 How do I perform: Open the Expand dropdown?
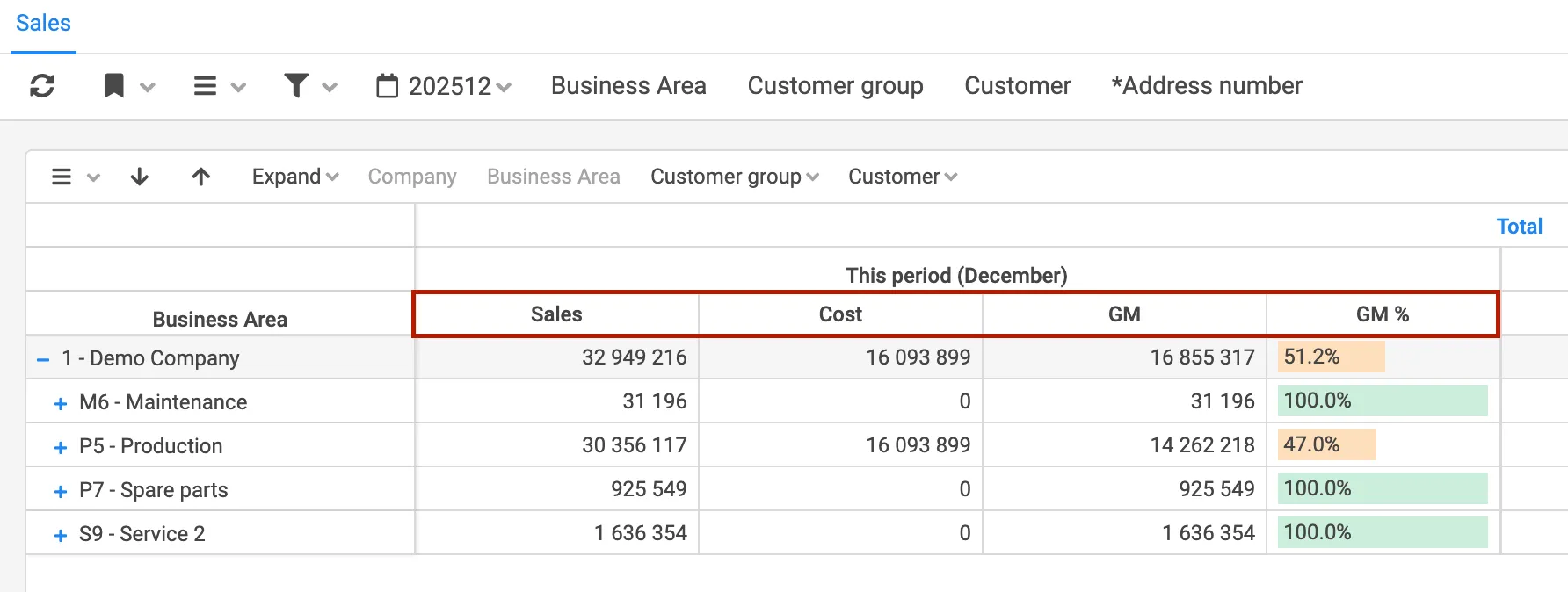click(x=294, y=177)
